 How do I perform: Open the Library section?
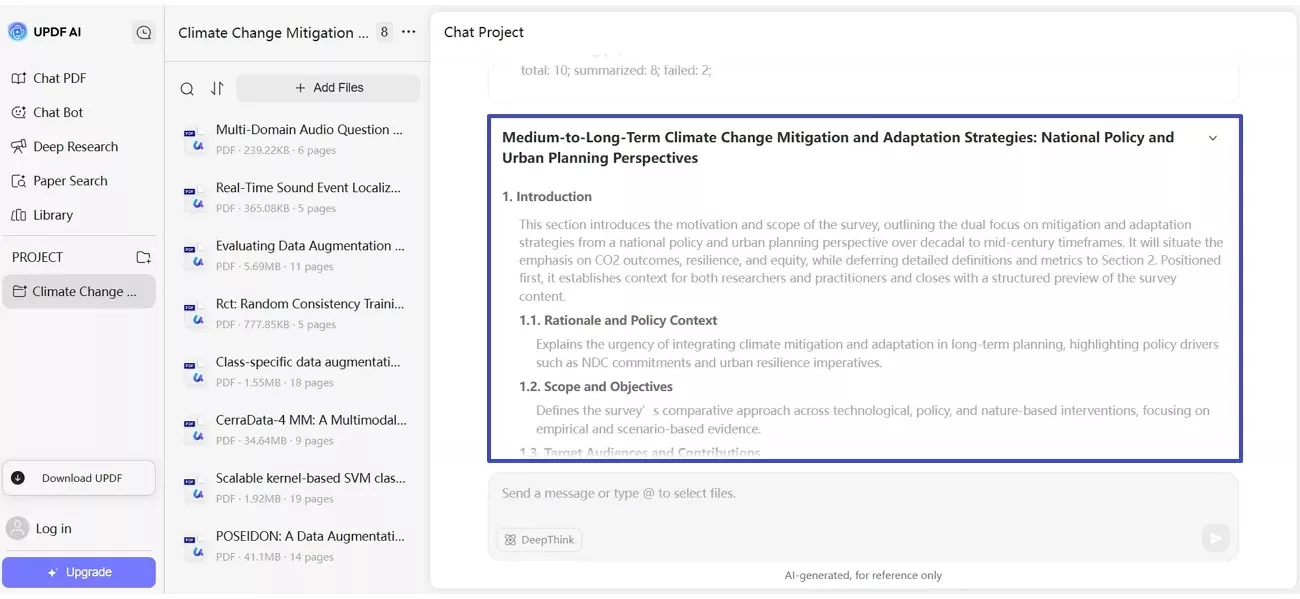click(x=53, y=215)
